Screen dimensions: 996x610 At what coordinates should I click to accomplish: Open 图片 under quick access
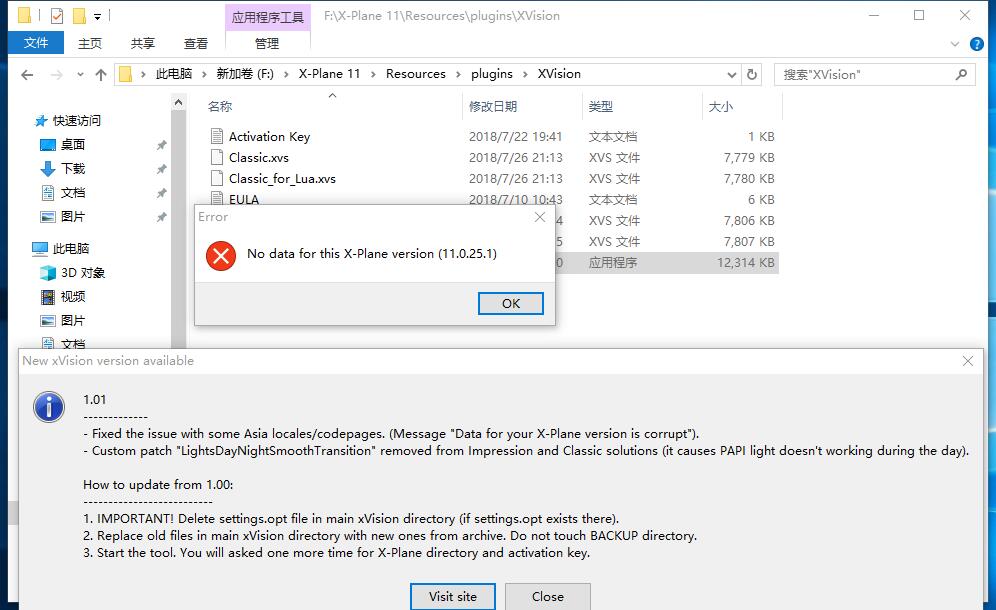click(72, 217)
